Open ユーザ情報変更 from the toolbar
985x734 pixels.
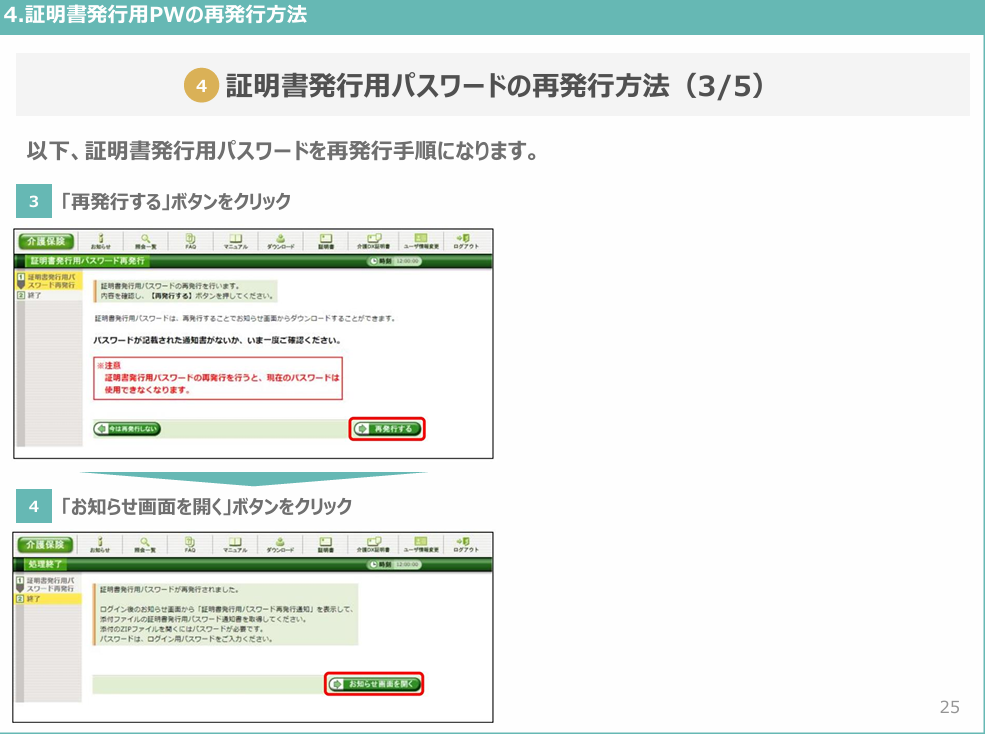423,240
